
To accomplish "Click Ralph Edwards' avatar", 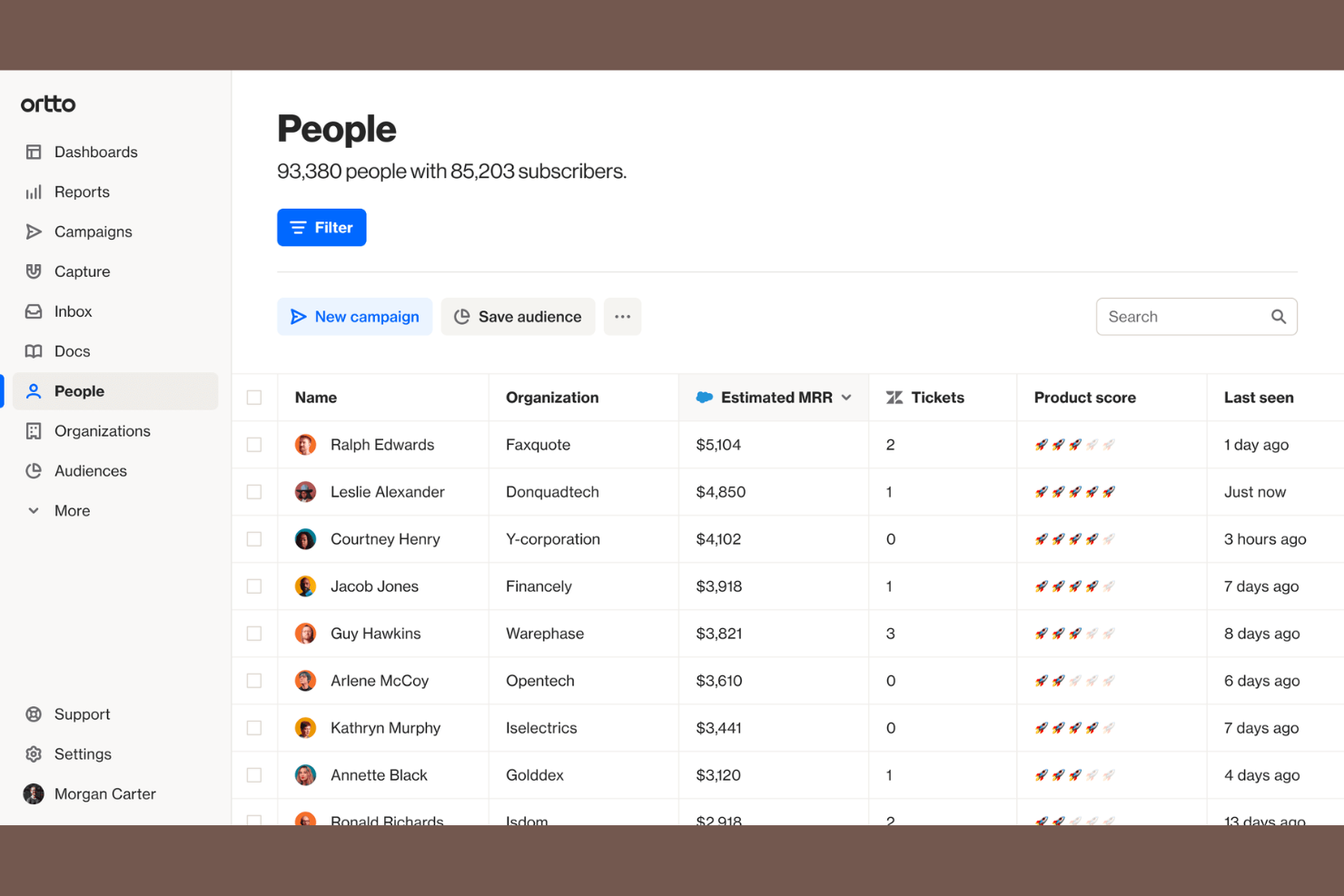I will 305,445.
